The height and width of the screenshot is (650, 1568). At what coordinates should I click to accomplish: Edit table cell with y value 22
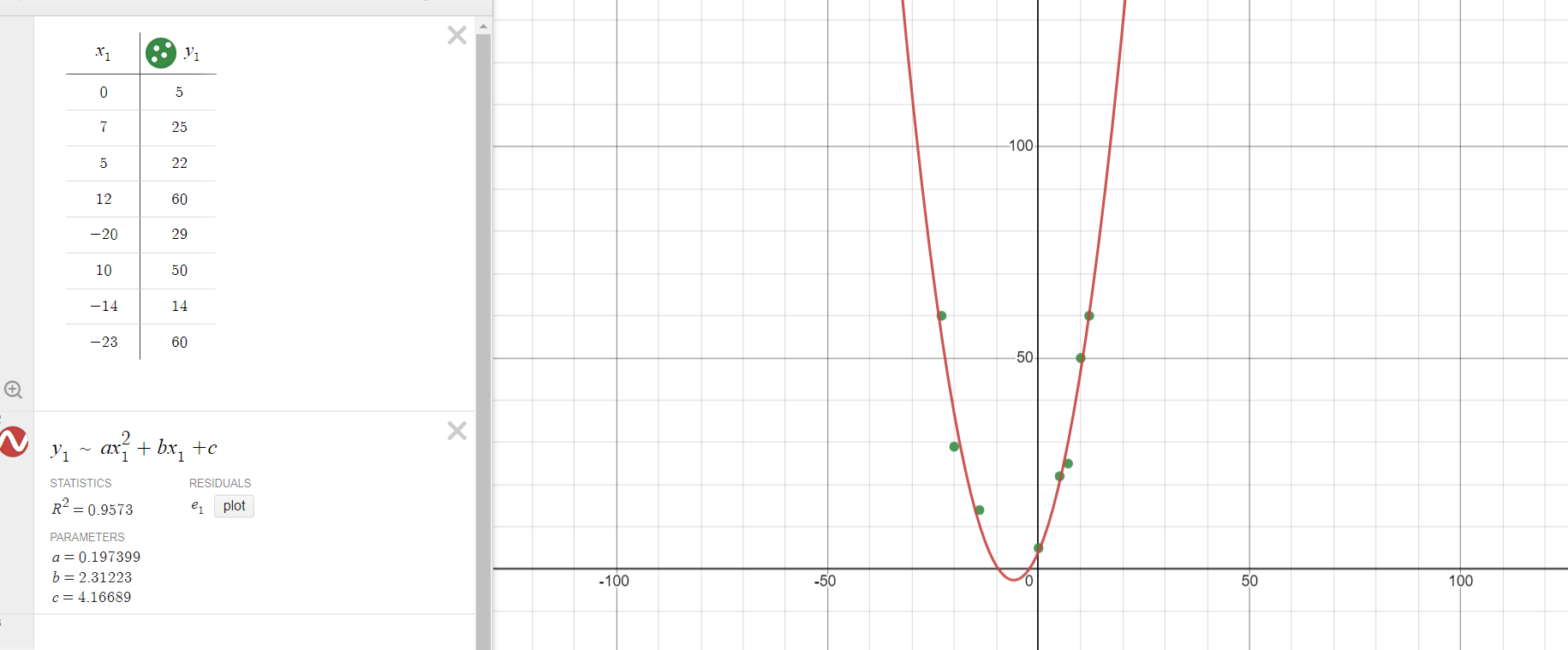click(179, 164)
